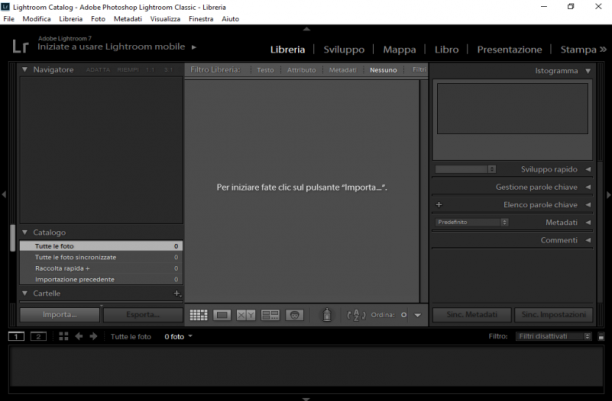Click the Lr logo identity plate
This screenshot has width=612, height=401.
coord(20,46)
